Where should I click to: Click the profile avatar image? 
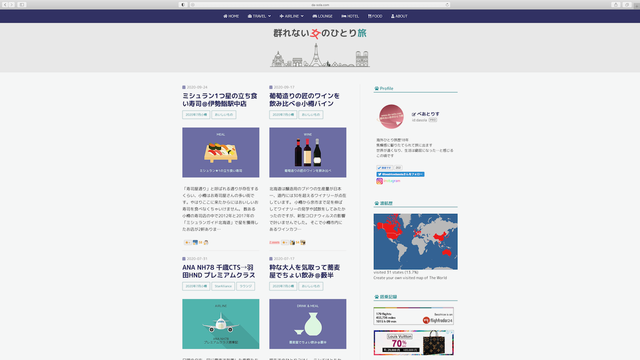click(x=391, y=116)
